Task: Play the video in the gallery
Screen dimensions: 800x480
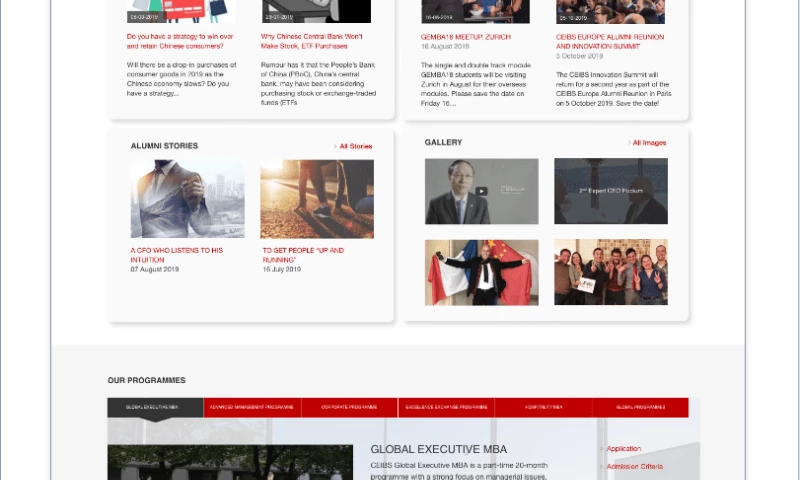Action: (481, 191)
